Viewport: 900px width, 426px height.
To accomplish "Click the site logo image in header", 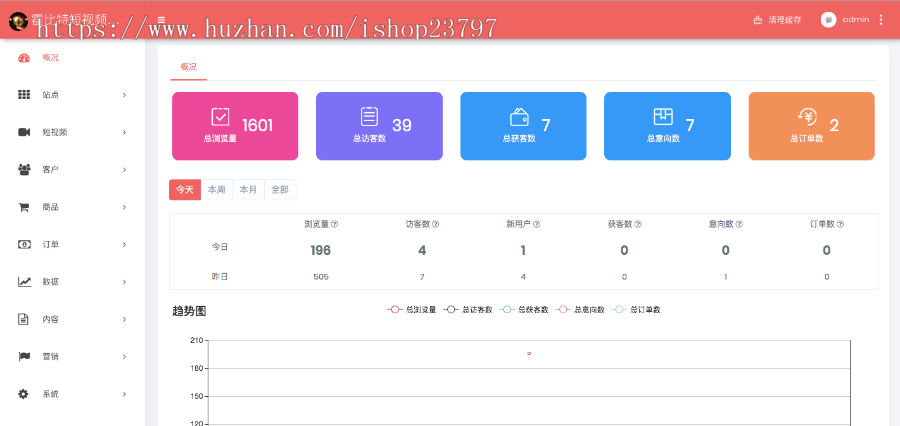I will (x=18, y=21).
